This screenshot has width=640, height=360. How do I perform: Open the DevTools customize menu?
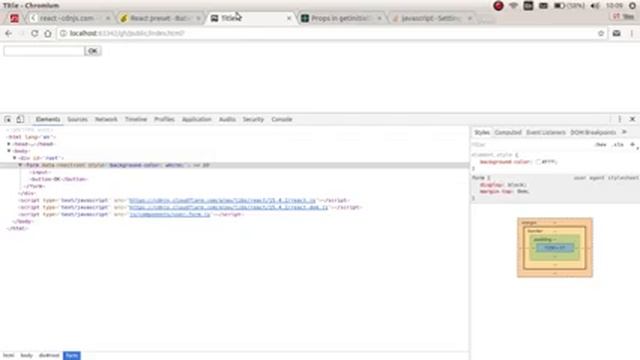click(620, 119)
